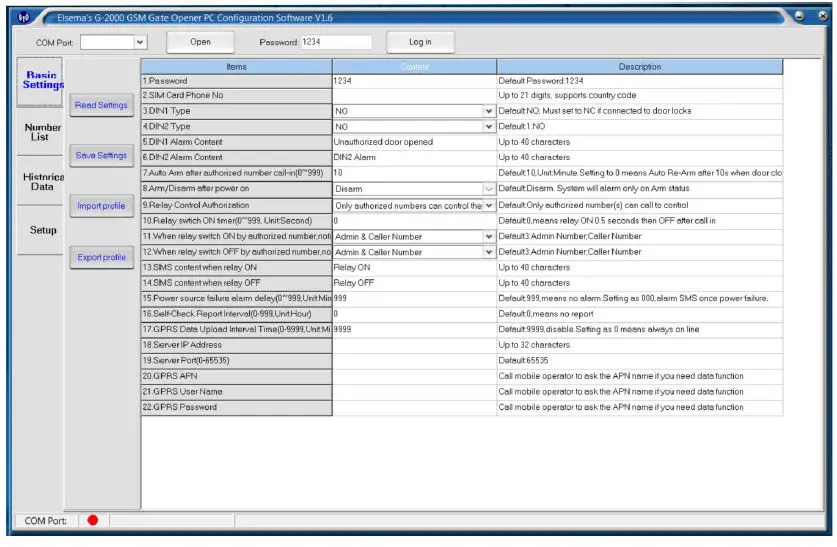Expand relay switch OFF notification dropdown
The height and width of the screenshot is (547, 837).
488,252
